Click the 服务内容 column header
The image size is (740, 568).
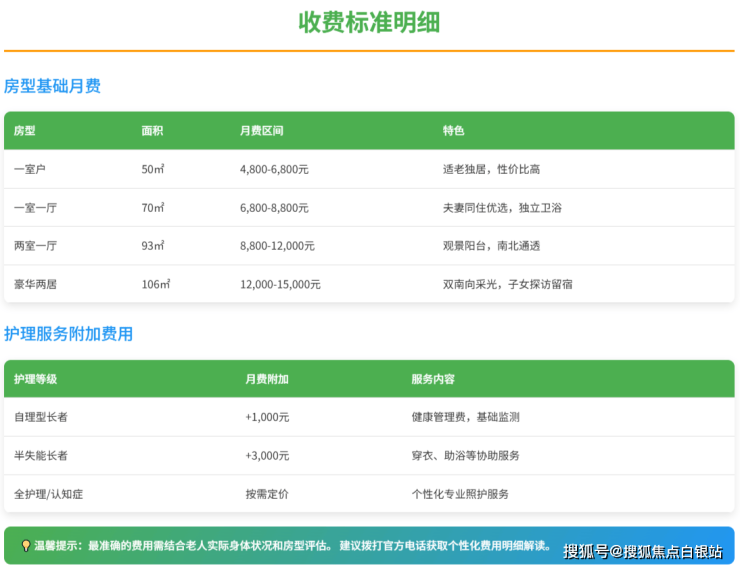pyautogui.click(x=433, y=380)
